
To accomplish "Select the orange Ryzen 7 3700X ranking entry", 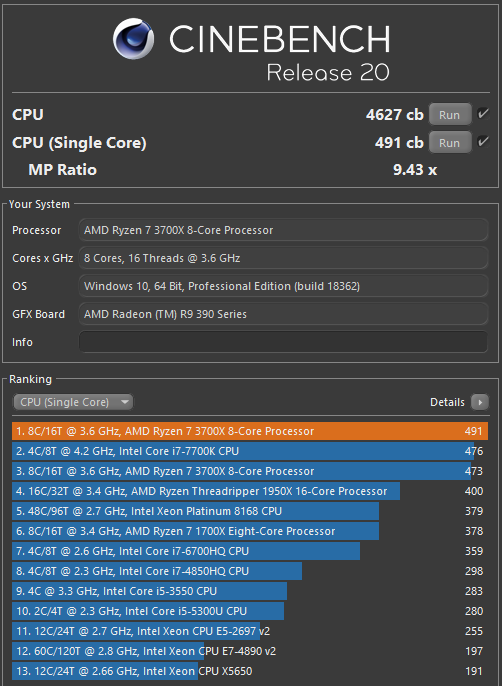I will (x=250, y=431).
